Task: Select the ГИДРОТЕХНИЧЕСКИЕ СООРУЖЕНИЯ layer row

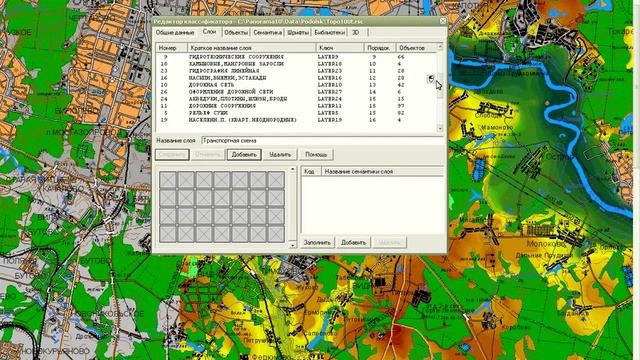Action: [x=296, y=57]
